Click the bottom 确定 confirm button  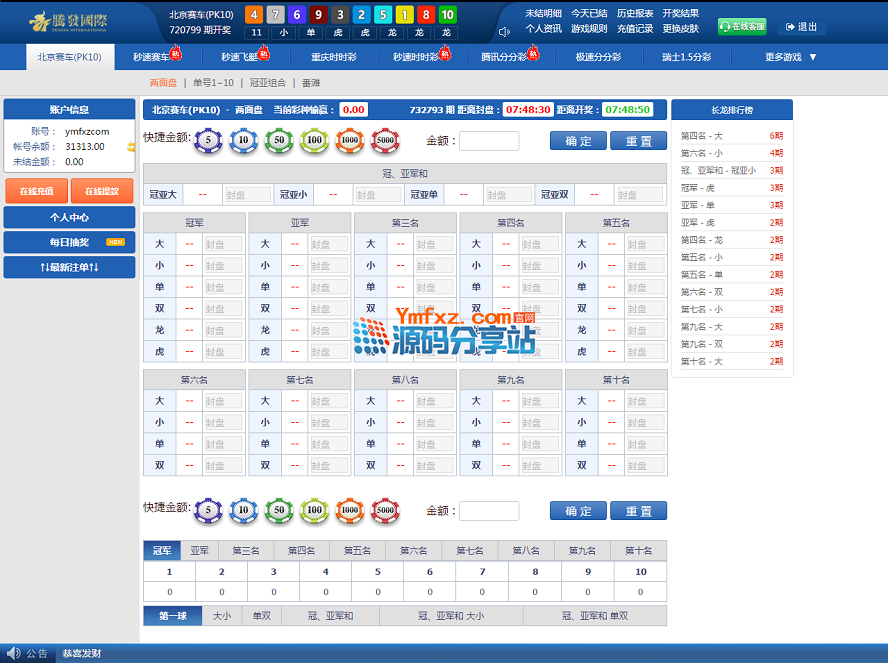(578, 511)
